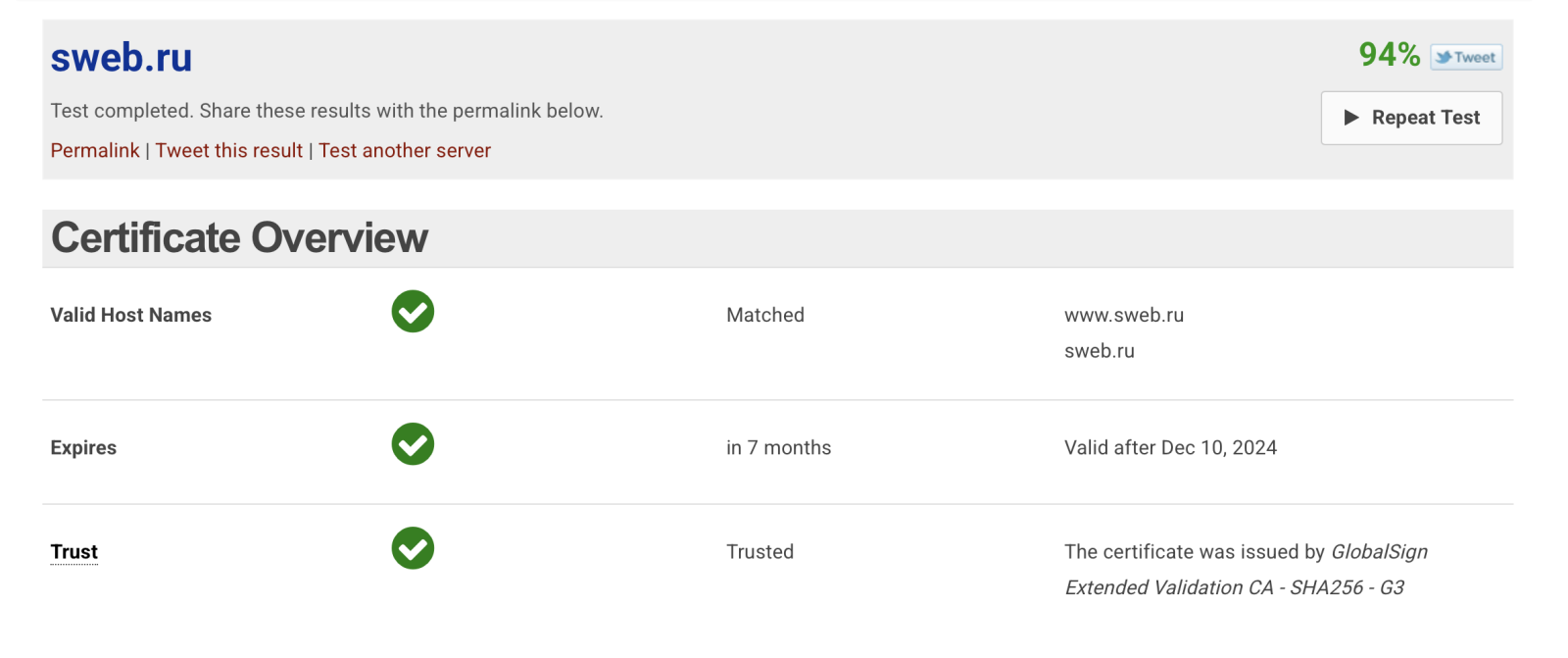The image size is (1568, 658).
Task: Click the Trust label with dotted underline
Action: (x=74, y=552)
